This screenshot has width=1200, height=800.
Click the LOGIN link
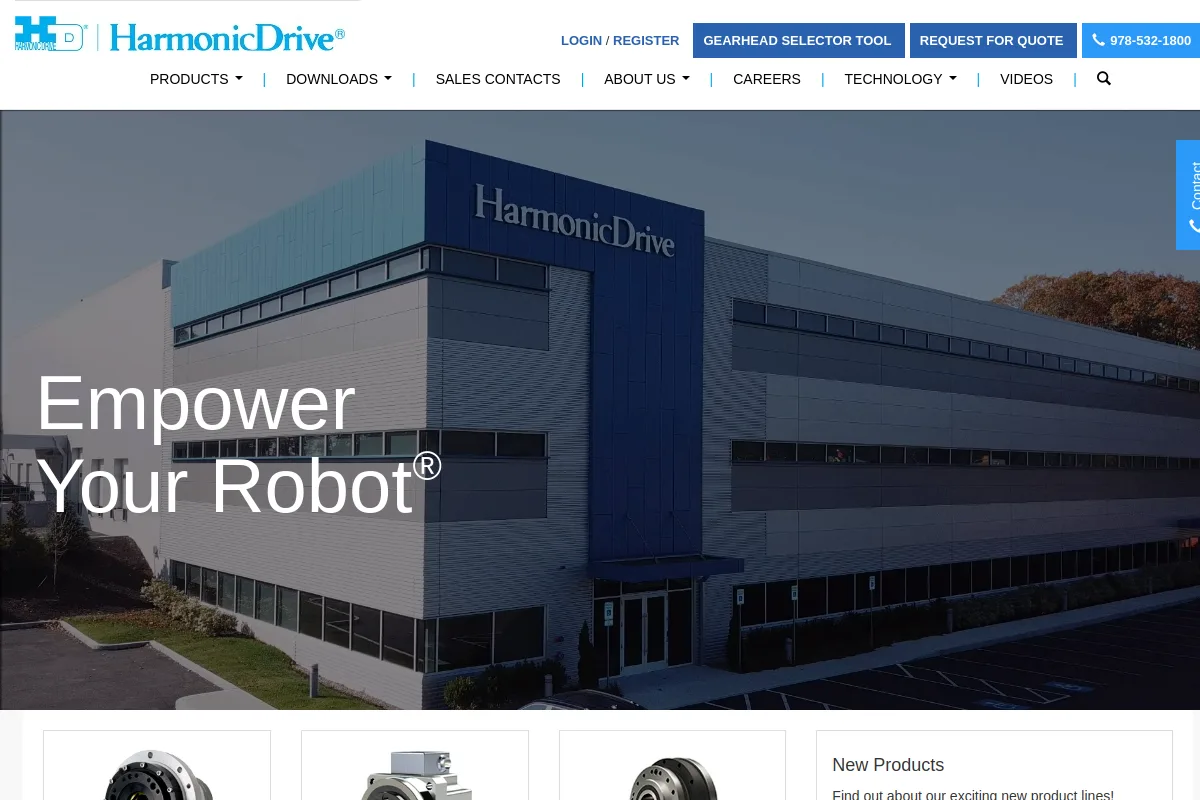[581, 41]
